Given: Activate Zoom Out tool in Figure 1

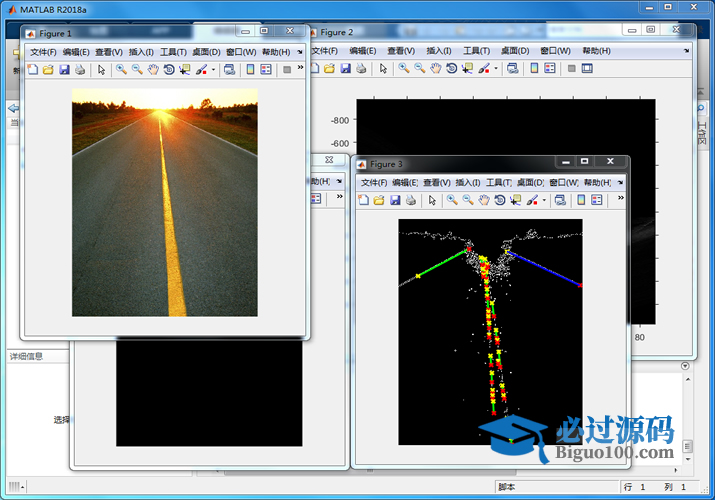Looking at the screenshot, I should pyautogui.click(x=137, y=70).
